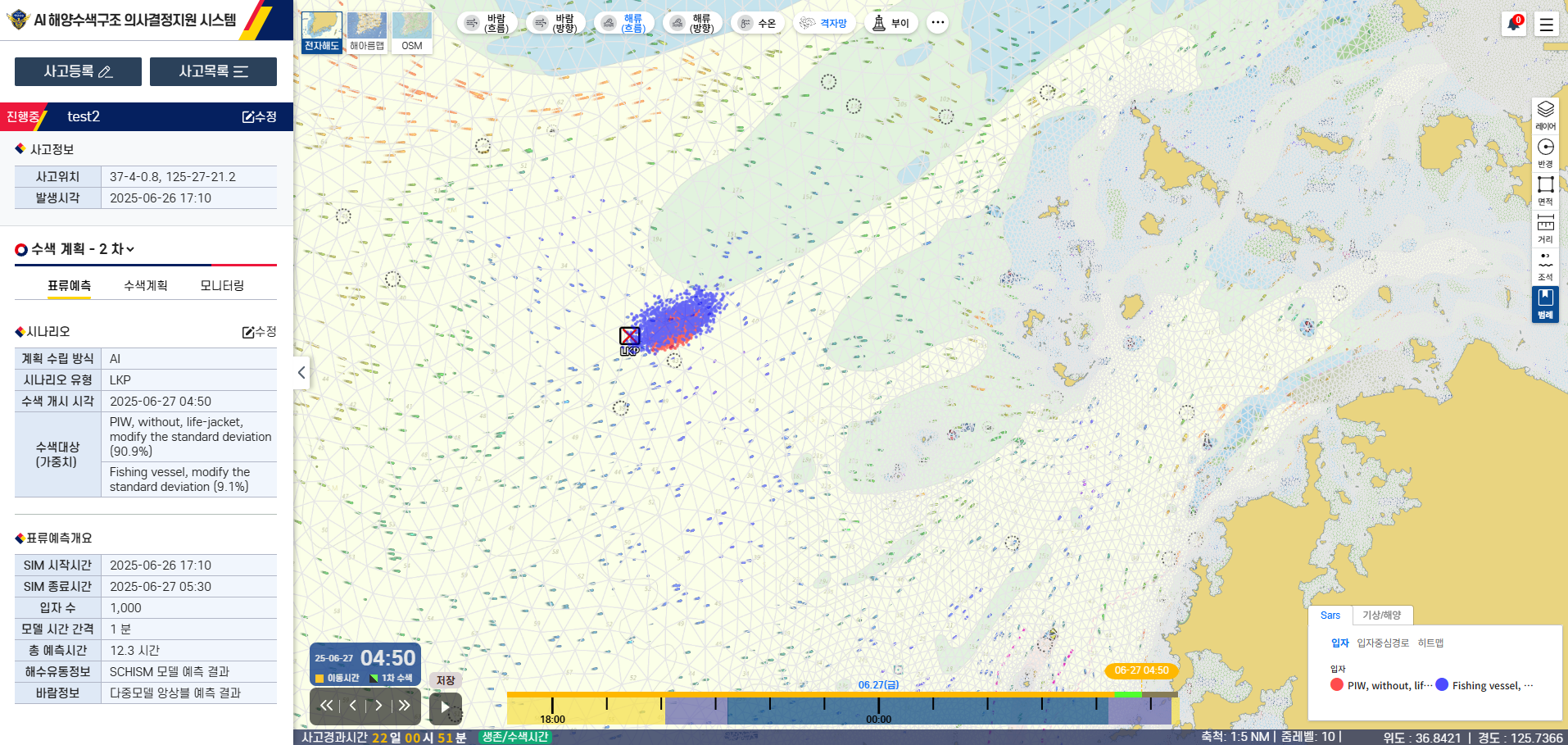Select the 해아름맵 basemap thumbnail
This screenshot has width=1568, height=745.
367,33
